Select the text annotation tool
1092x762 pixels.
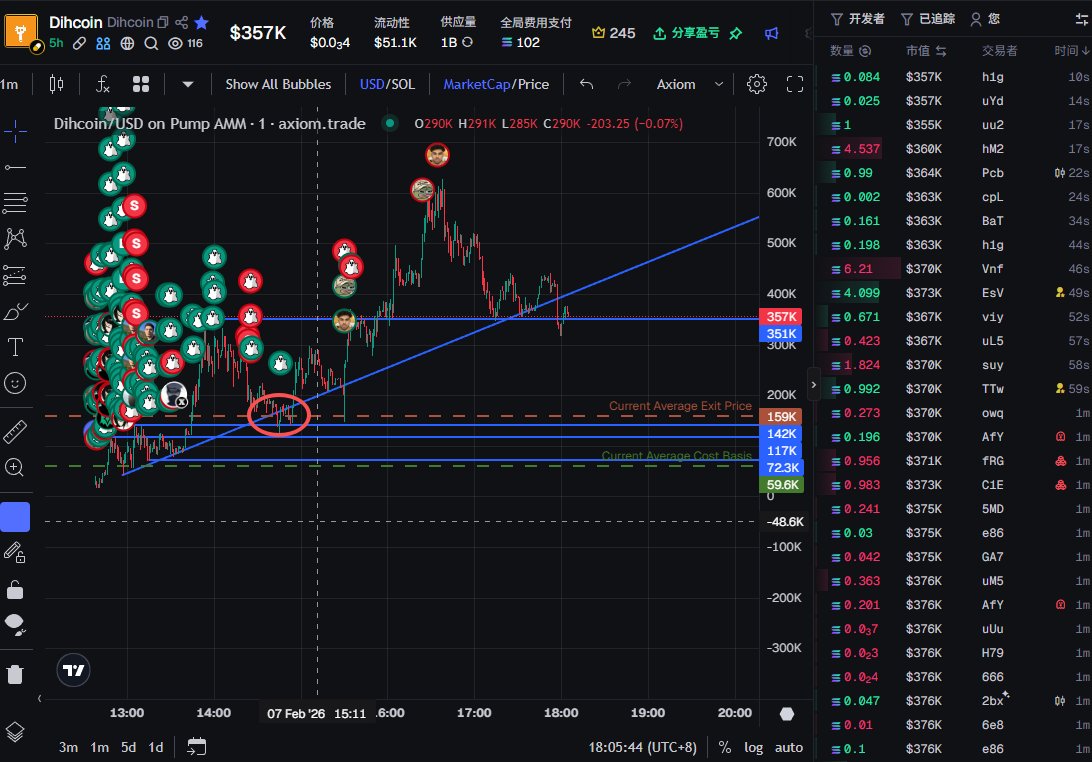[15, 347]
